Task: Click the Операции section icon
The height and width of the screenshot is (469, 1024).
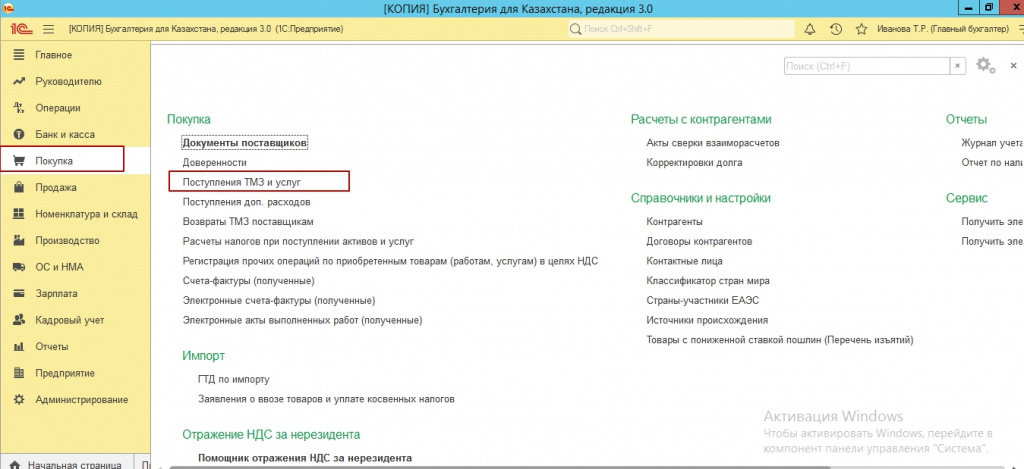Action: coord(19,108)
